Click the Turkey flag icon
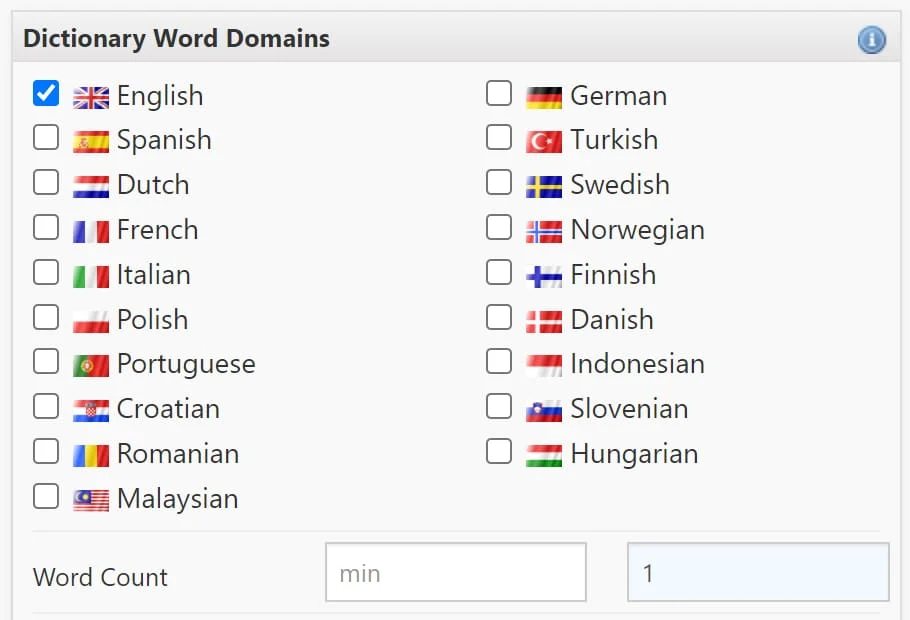910x620 pixels. [x=544, y=142]
